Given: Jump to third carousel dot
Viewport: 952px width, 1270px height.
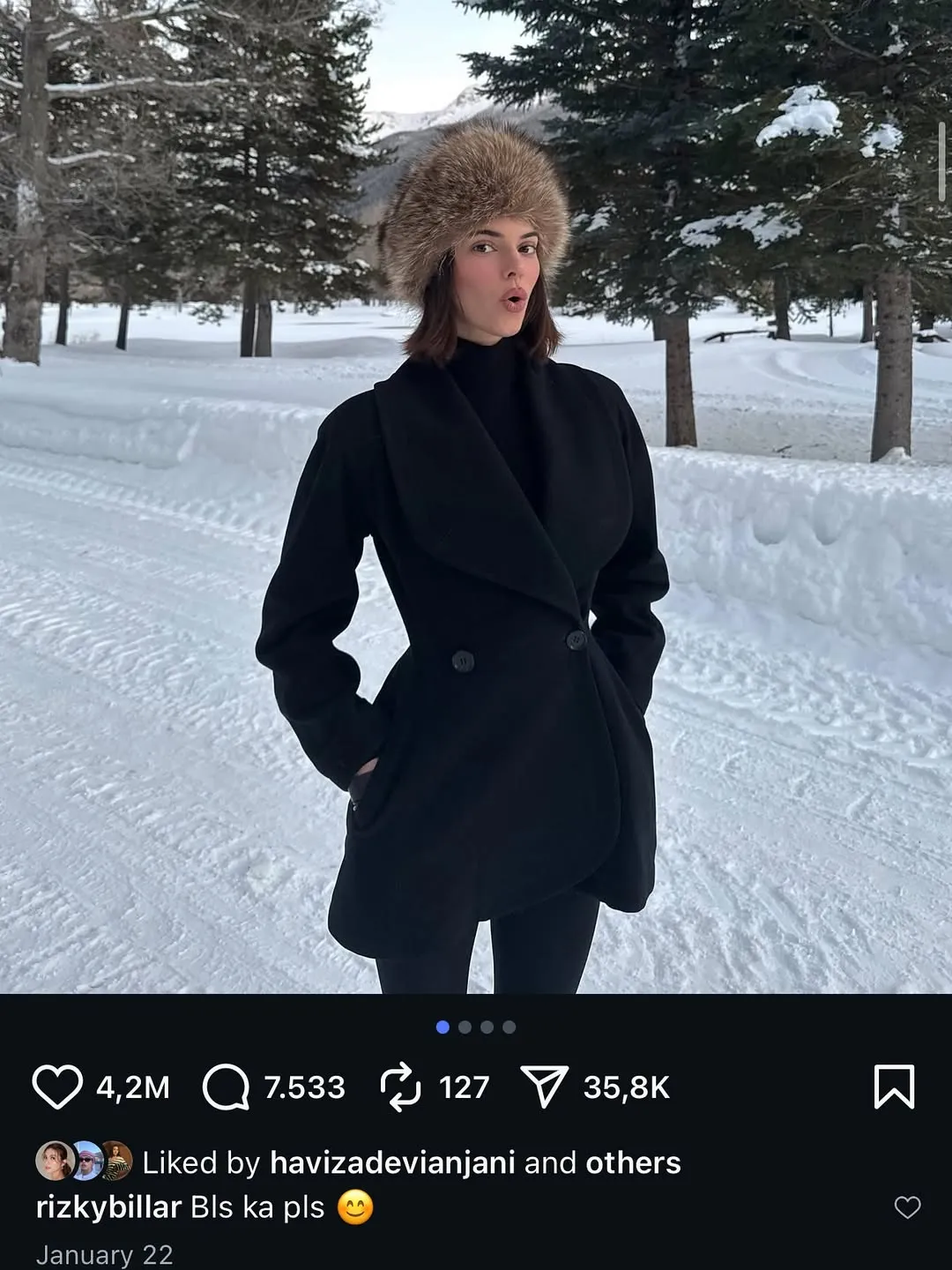Looking at the screenshot, I should point(487,1027).
